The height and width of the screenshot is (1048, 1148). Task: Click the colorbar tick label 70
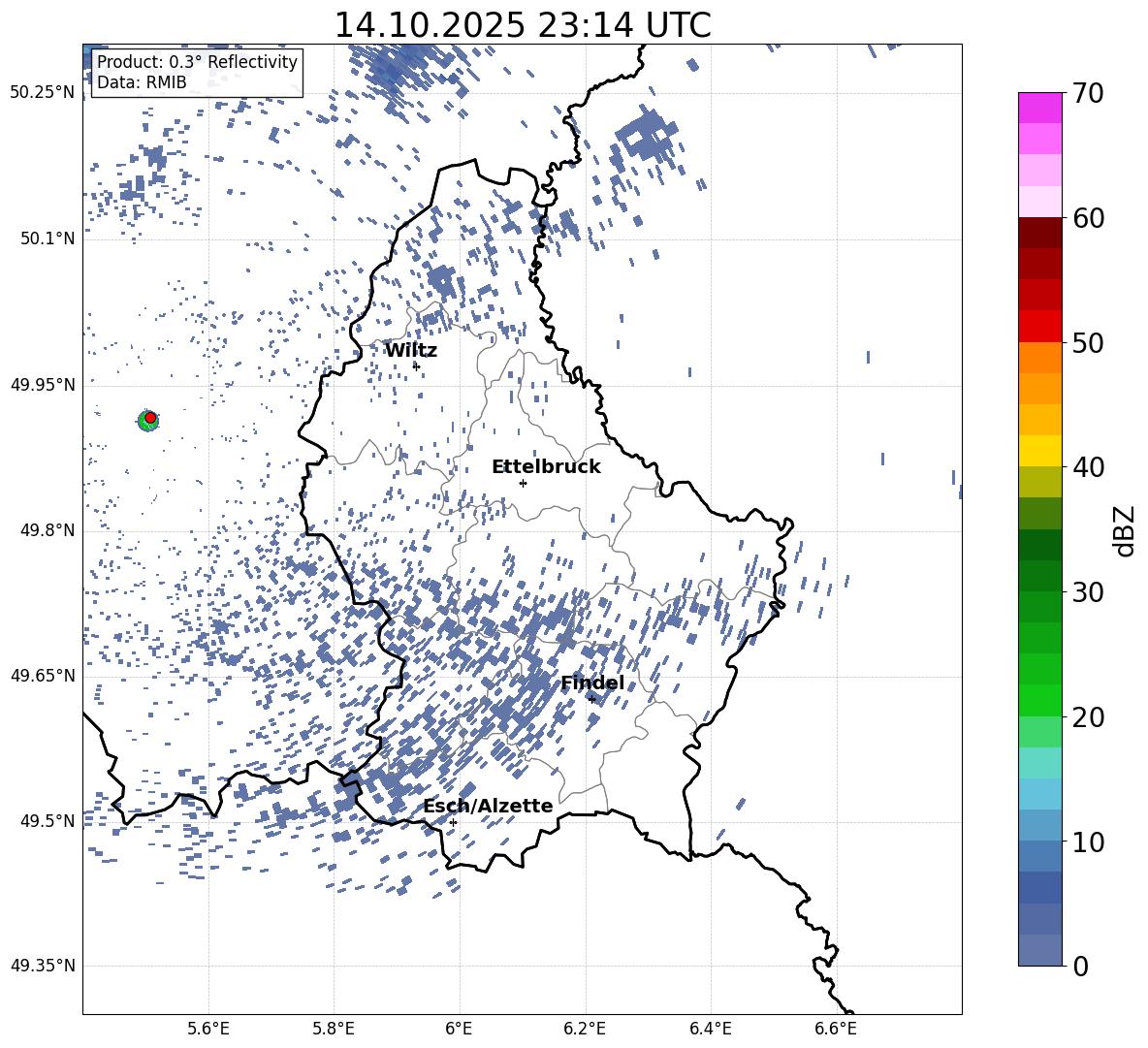1088,93
